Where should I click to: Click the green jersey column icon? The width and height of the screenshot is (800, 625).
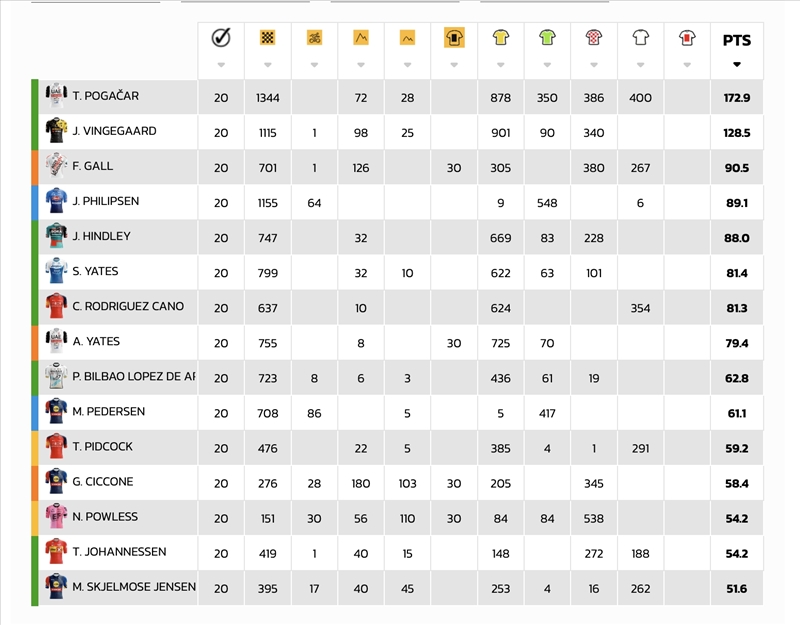(547, 38)
